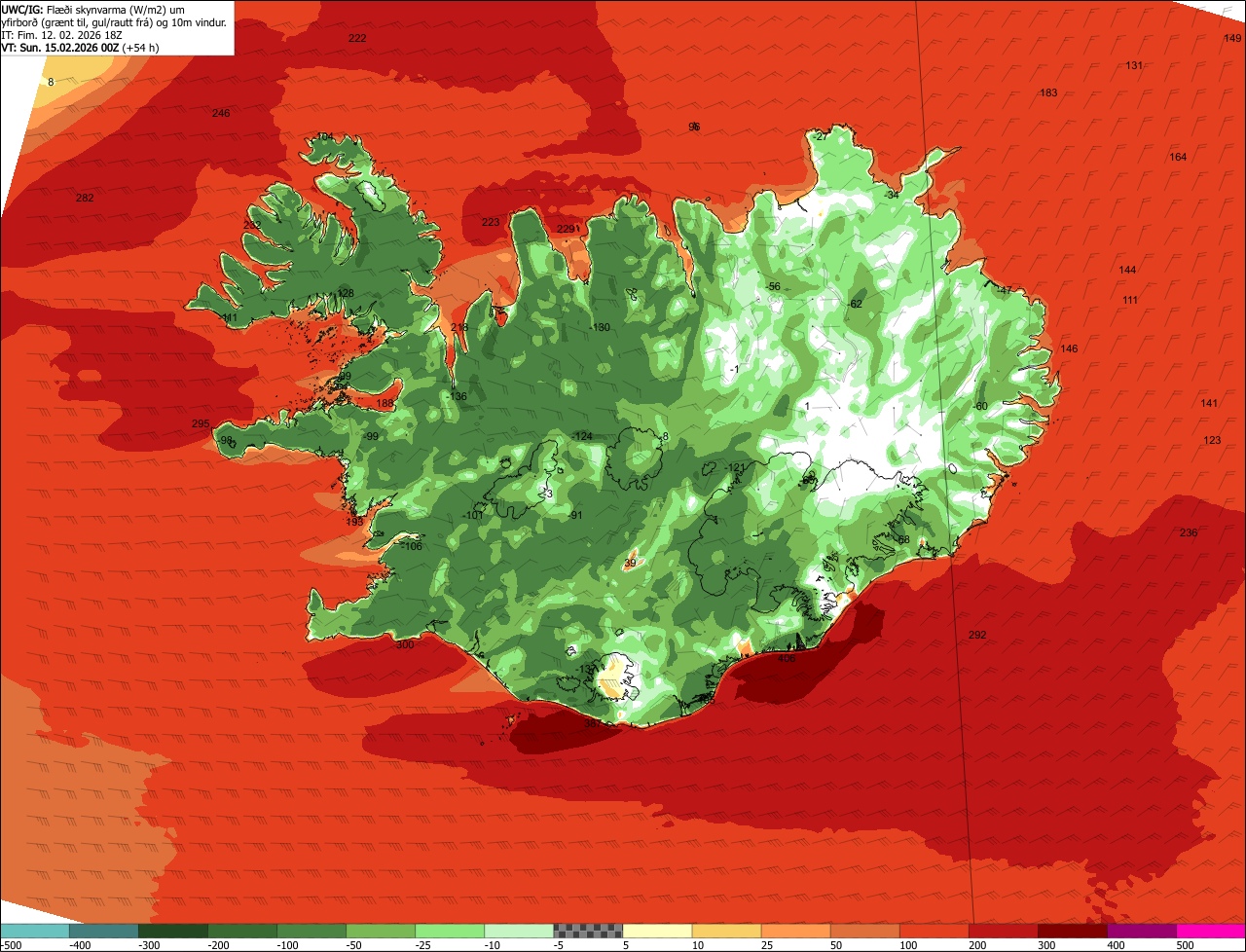Click the flux value '236' southeast of Iceland
Viewport: 1246px width, 952px height.
[x=1189, y=533]
